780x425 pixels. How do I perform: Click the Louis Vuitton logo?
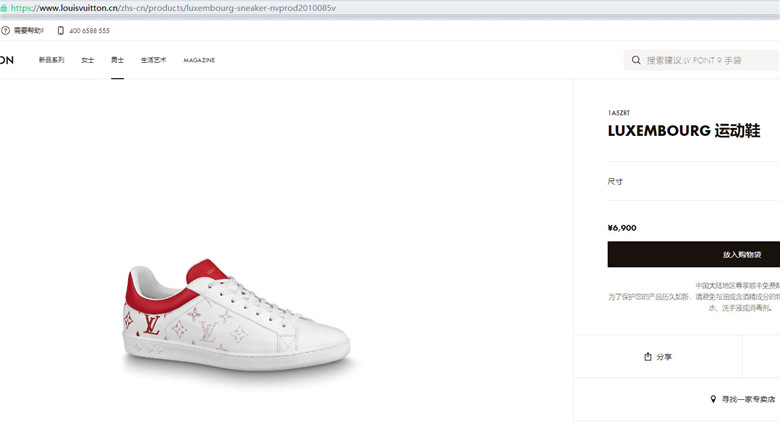[x=6, y=60]
